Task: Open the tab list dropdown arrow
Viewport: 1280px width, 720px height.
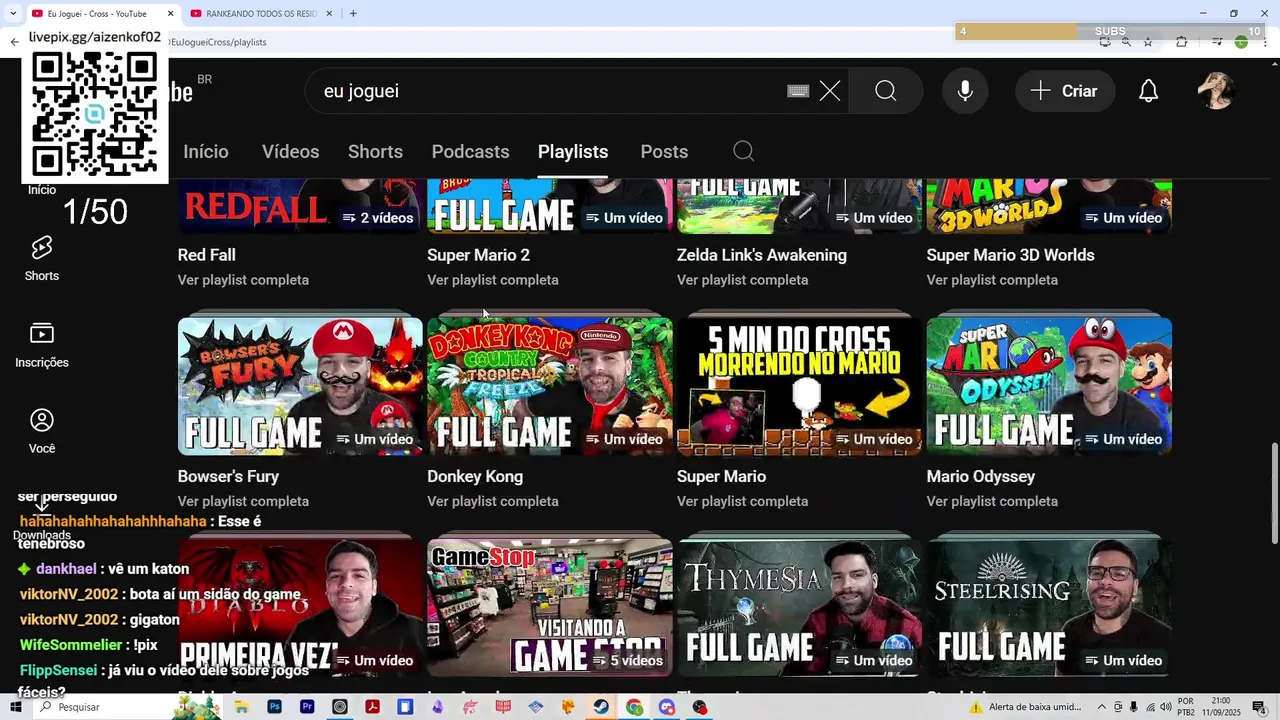Action: [13, 13]
